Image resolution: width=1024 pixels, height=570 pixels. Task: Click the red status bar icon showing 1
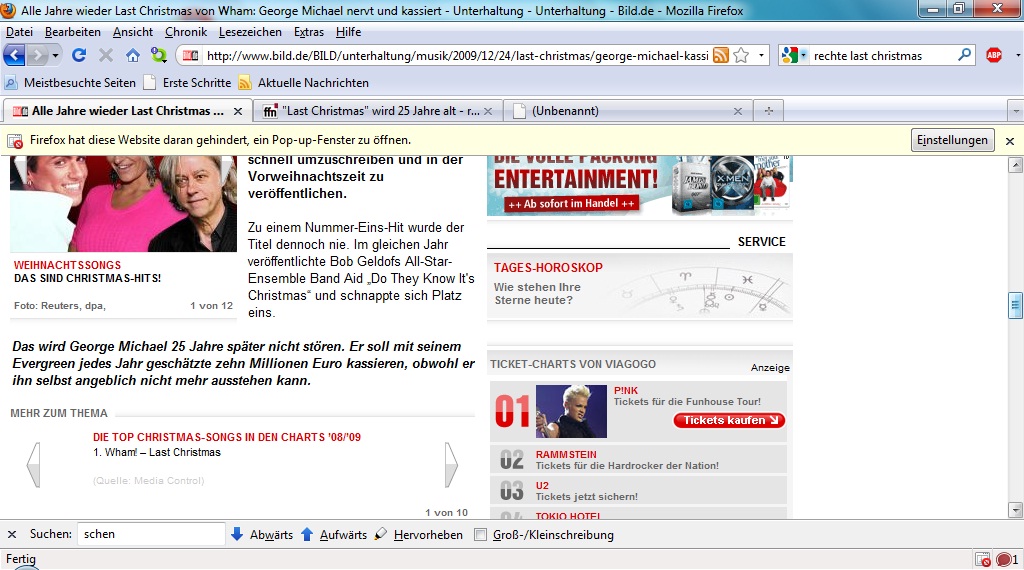click(x=1006, y=560)
